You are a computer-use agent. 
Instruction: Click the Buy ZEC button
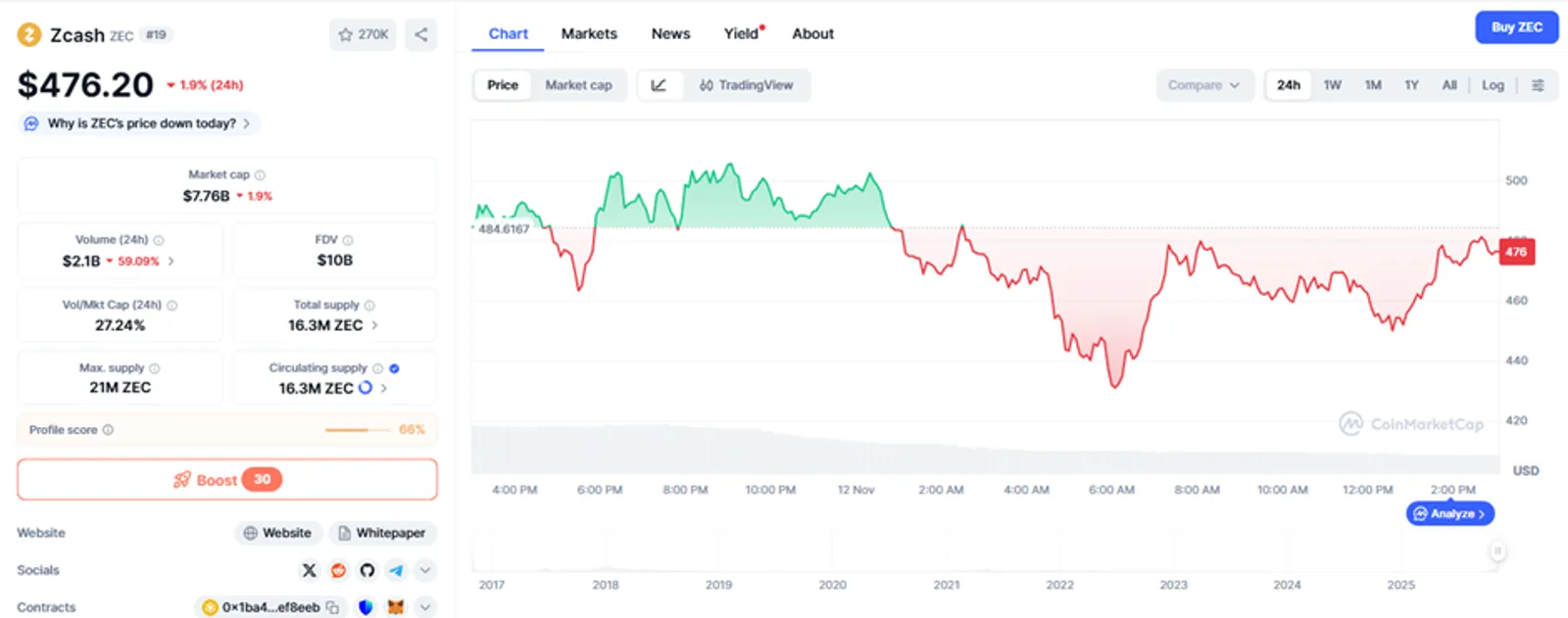coord(1517,27)
